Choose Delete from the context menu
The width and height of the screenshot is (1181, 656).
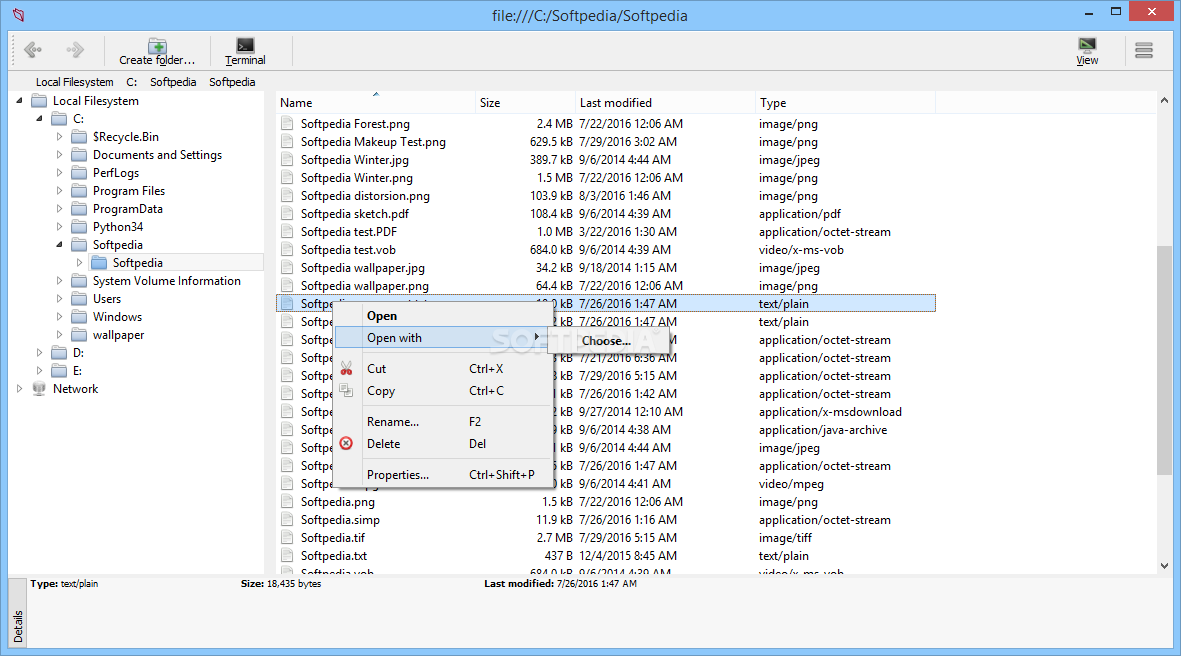click(444, 444)
